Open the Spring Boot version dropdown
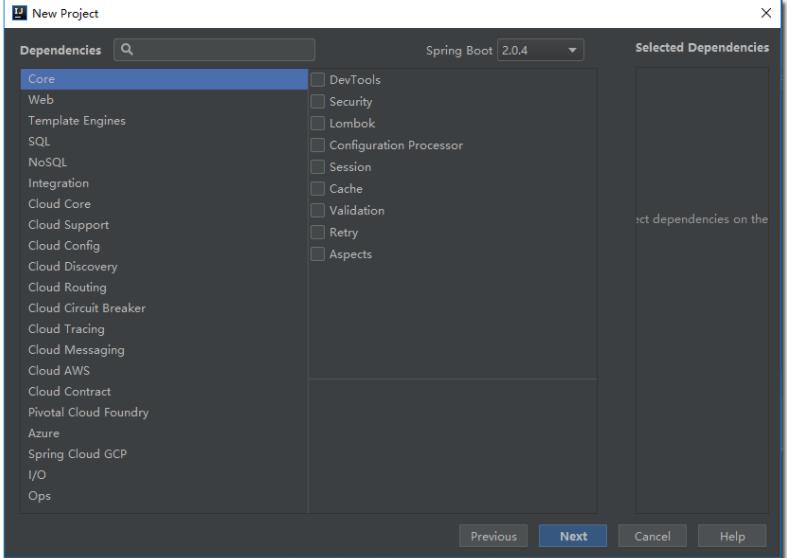Viewport: 787px width, 558px height. (541, 50)
